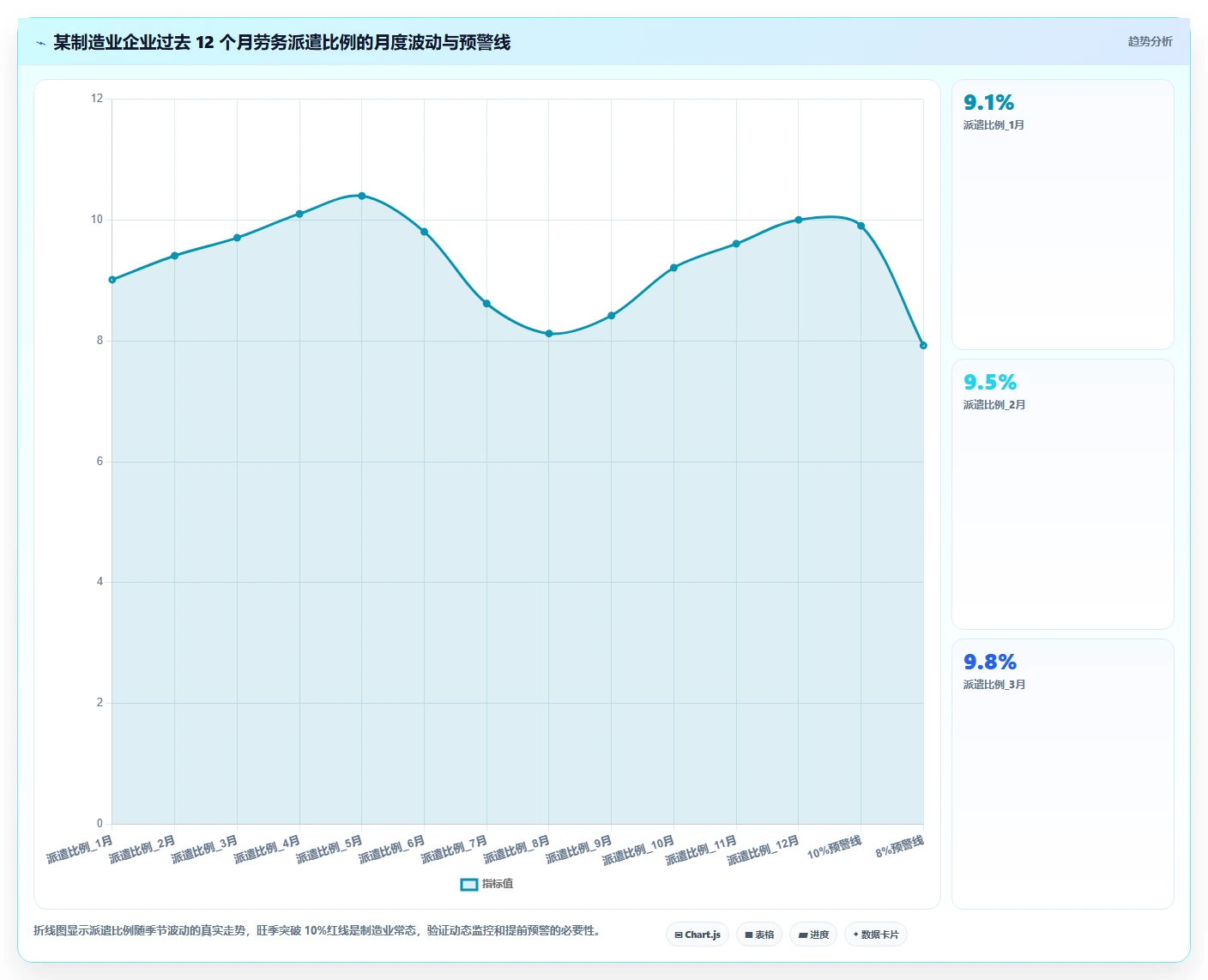Click the 派遣比例_2月 data point on the line
This screenshot has width=1208, height=980.
point(174,256)
